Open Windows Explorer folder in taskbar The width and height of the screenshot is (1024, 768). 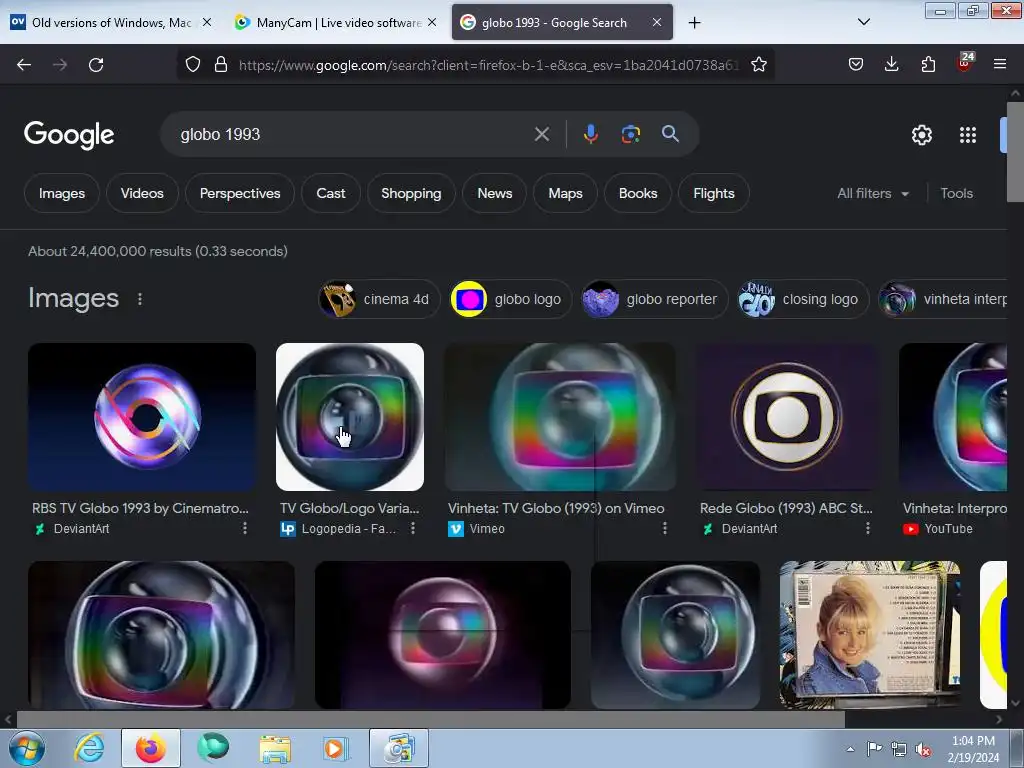click(x=276, y=748)
